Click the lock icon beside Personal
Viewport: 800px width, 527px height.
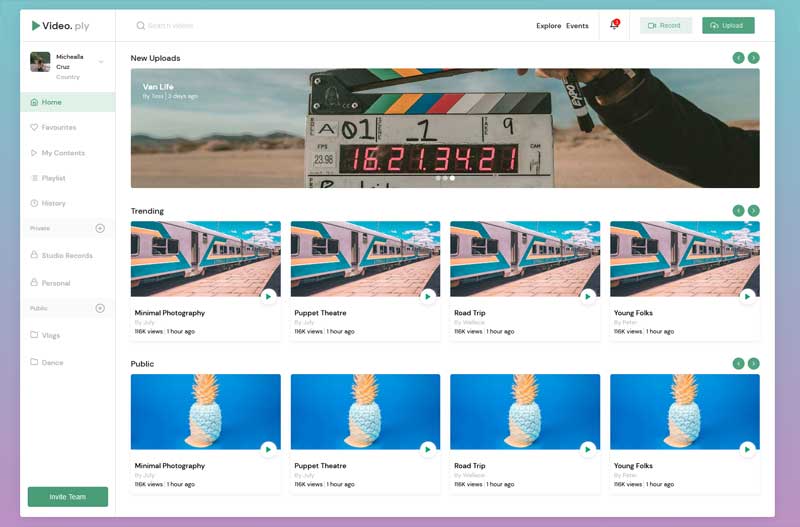pos(34,282)
